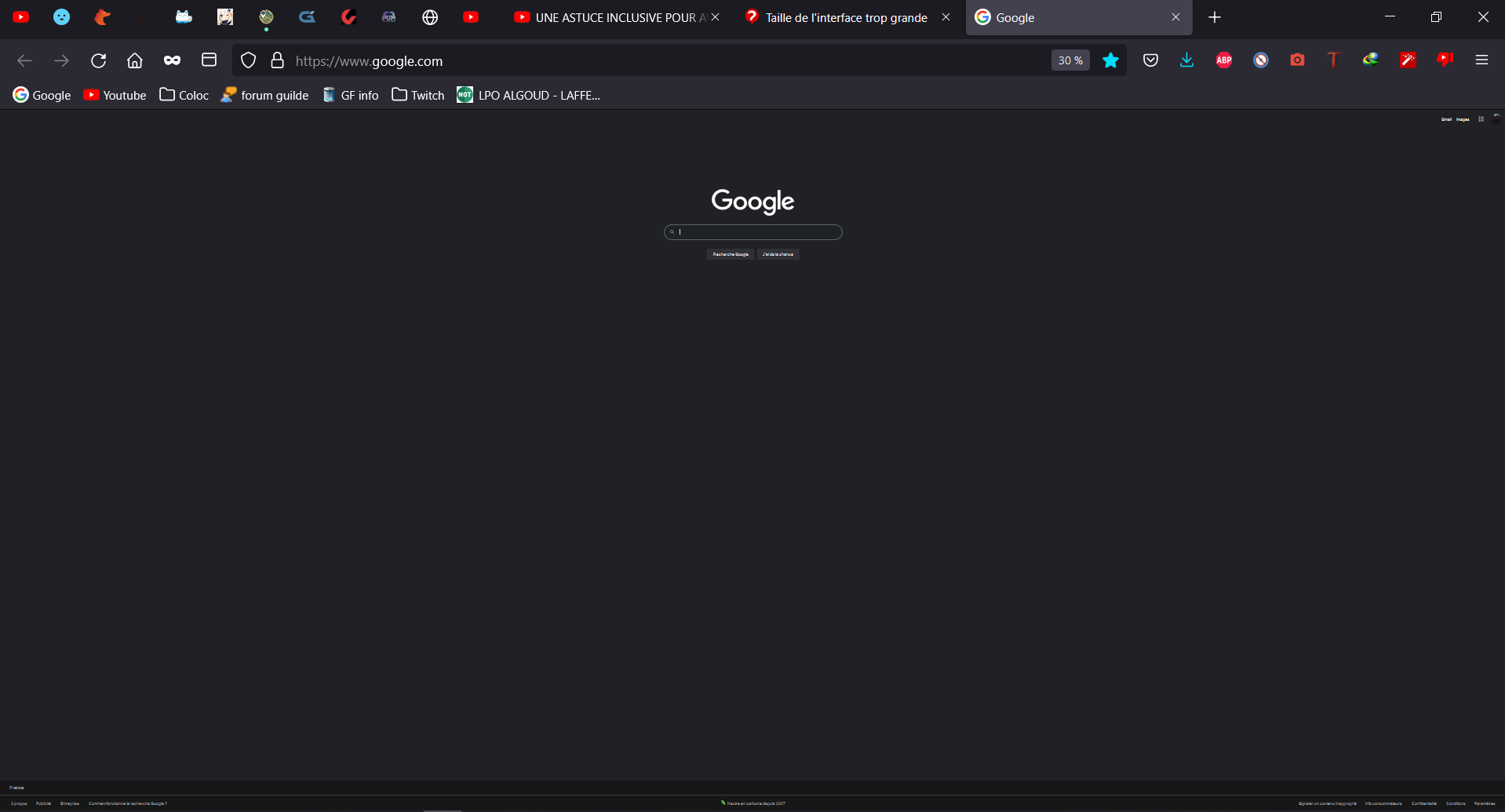1505x812 pixels.
Task: Save page to Pocket
Action: [x=1150, y=60]
